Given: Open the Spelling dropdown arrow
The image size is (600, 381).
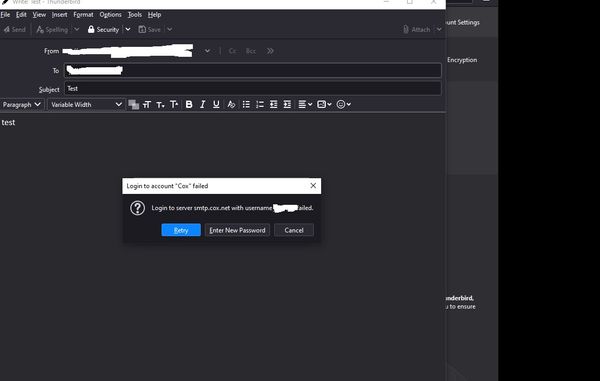Looking at the screenshot, I should (x=77, y=29).
